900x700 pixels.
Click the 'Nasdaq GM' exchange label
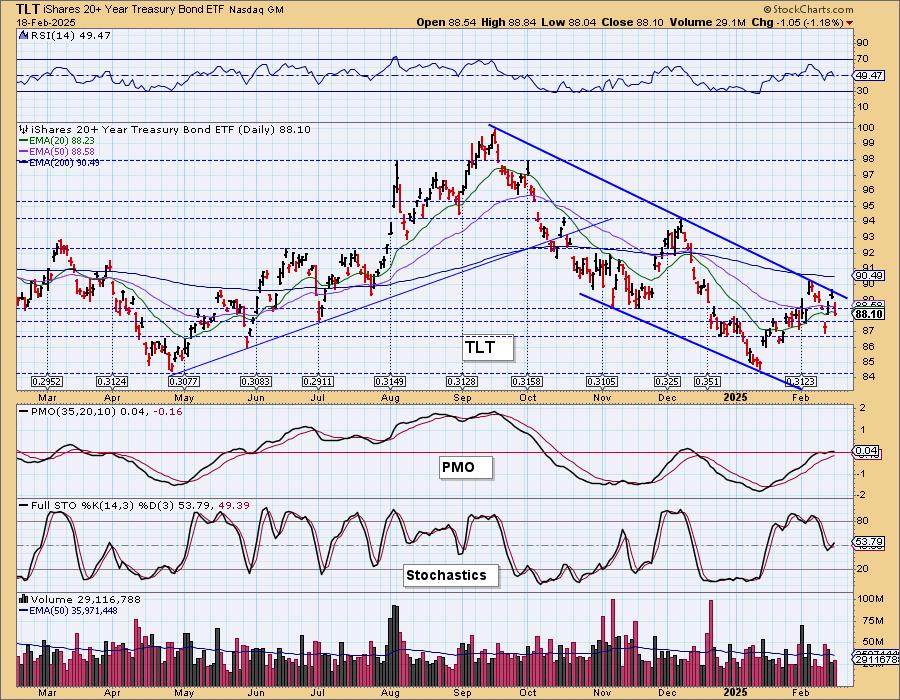pos(256,10)
